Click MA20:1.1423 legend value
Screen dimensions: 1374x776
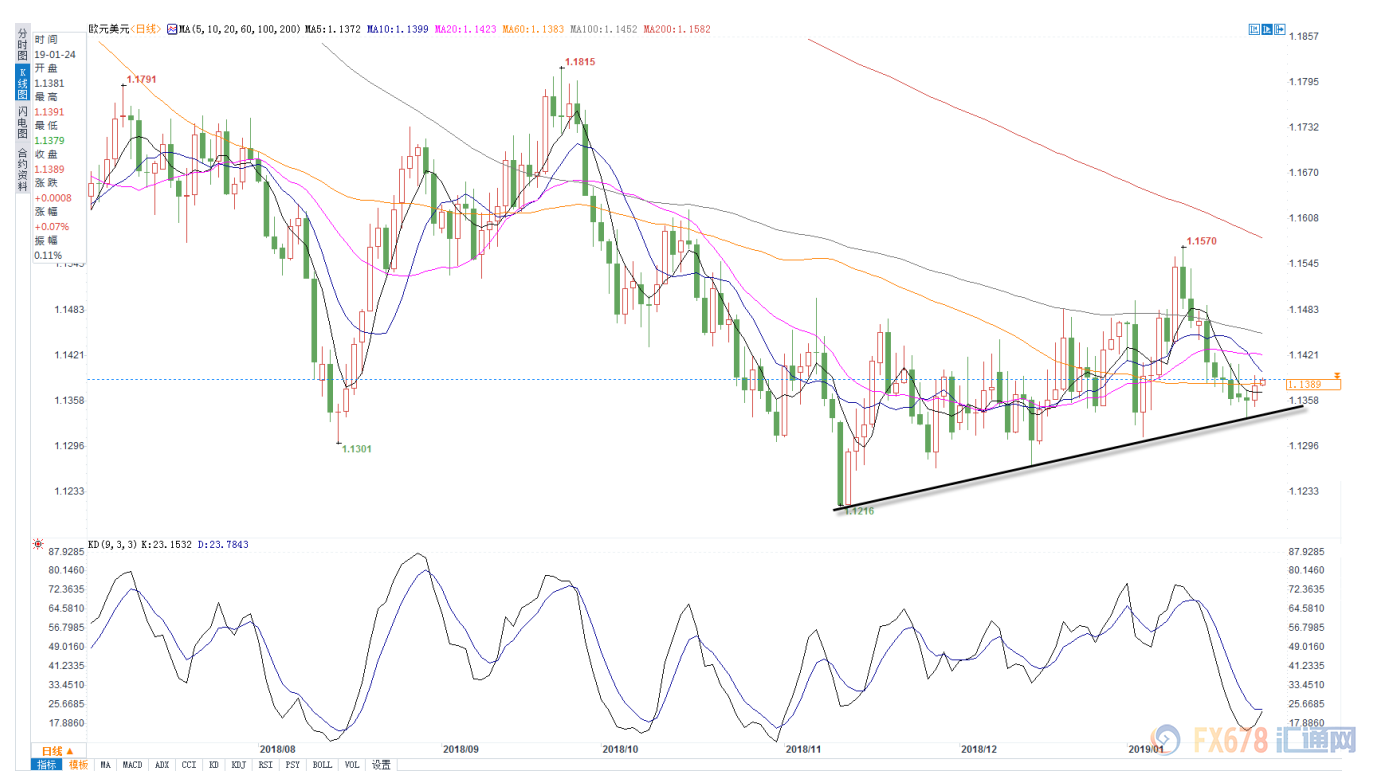coord(467,29)
